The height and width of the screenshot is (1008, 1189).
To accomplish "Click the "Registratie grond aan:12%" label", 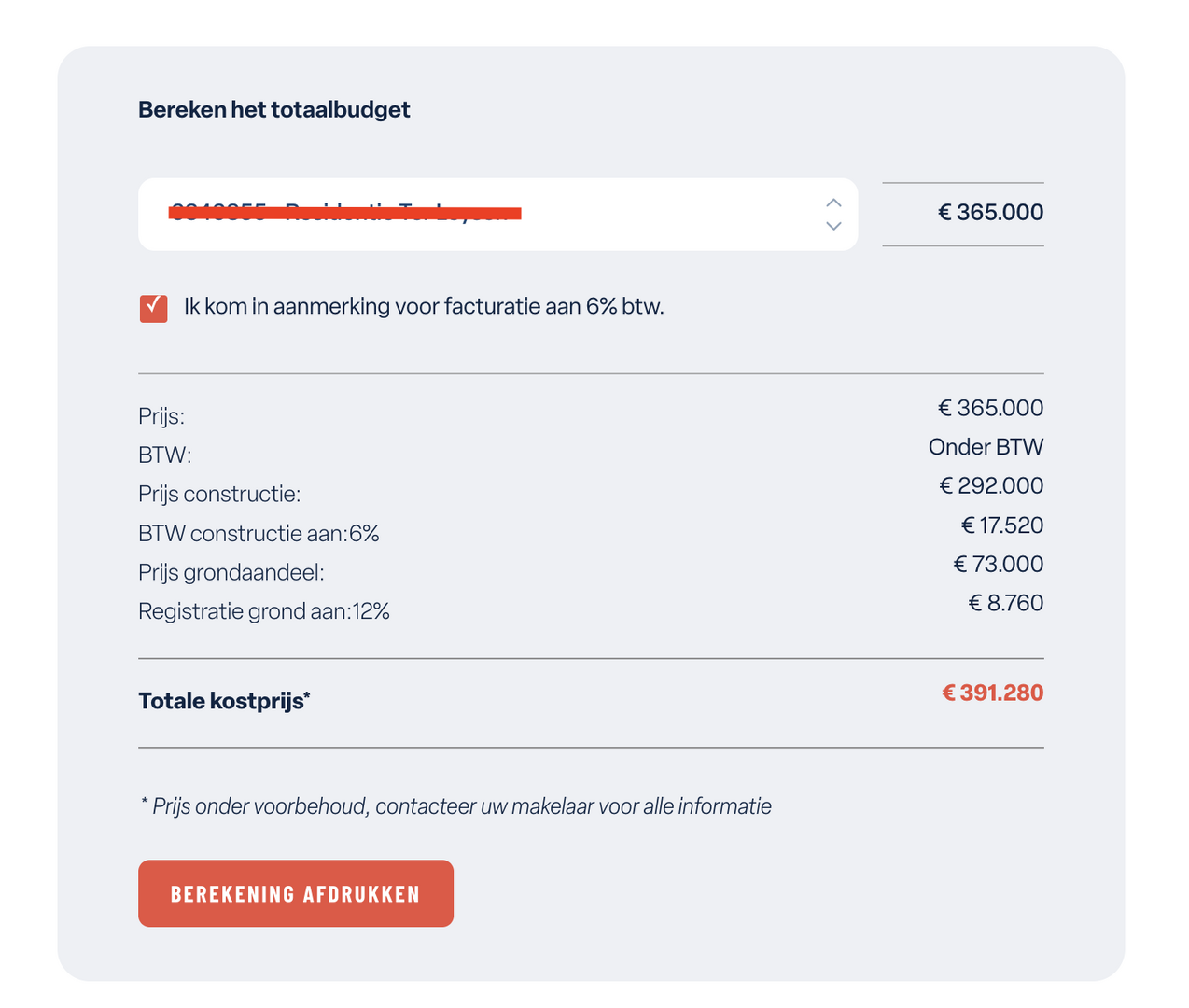I will click(263, 612).
